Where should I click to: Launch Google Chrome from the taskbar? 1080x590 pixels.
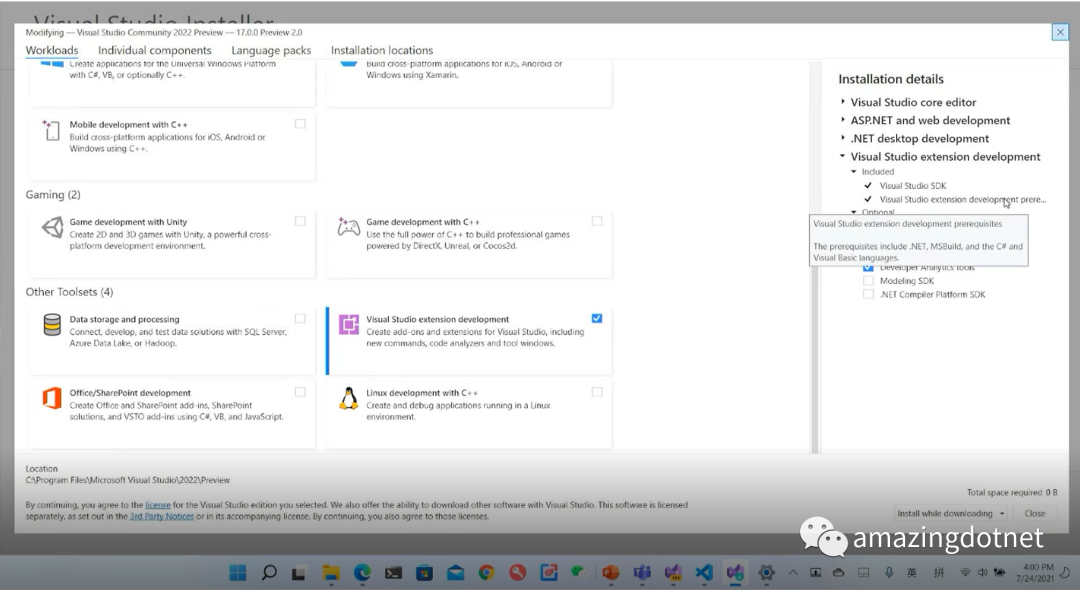click(x=487, y=573)
